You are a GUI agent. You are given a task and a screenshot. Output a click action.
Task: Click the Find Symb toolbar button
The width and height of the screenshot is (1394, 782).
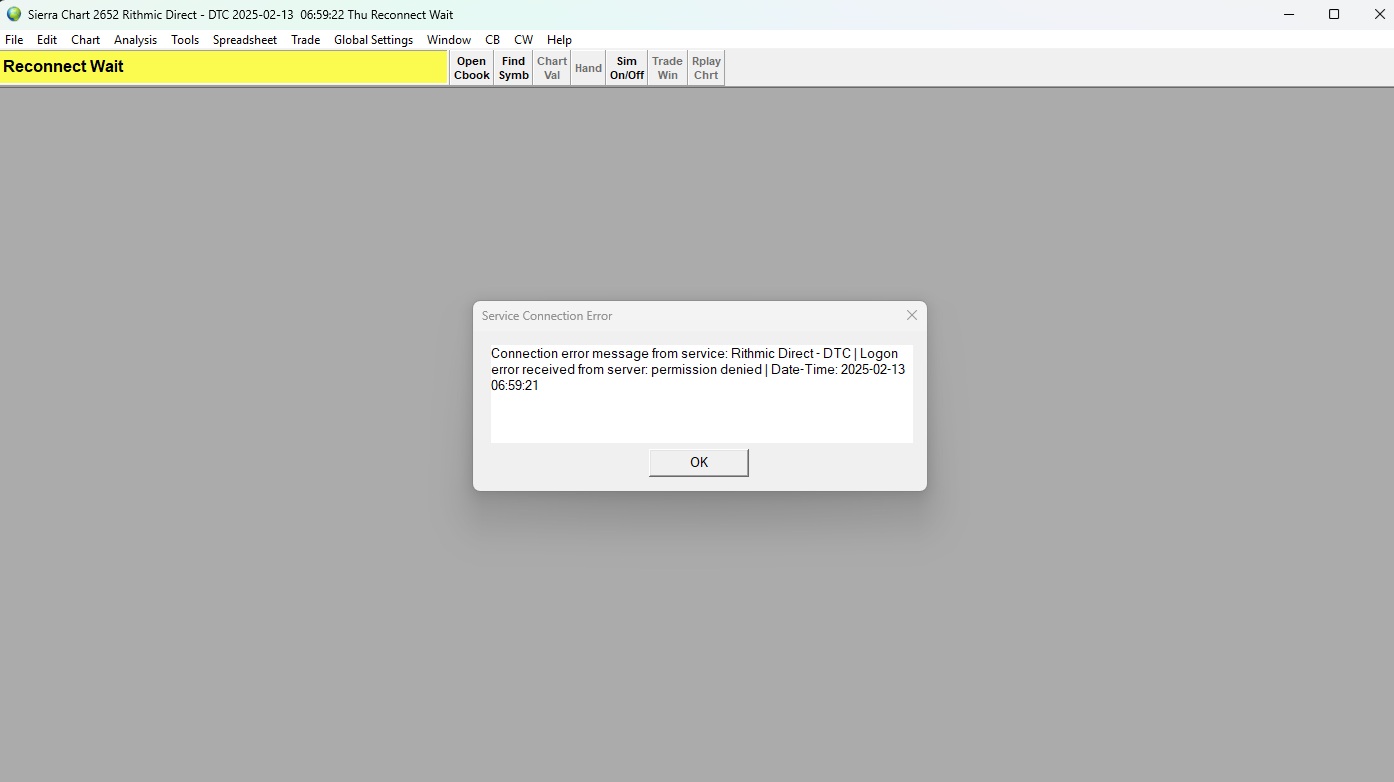(514, 68)
